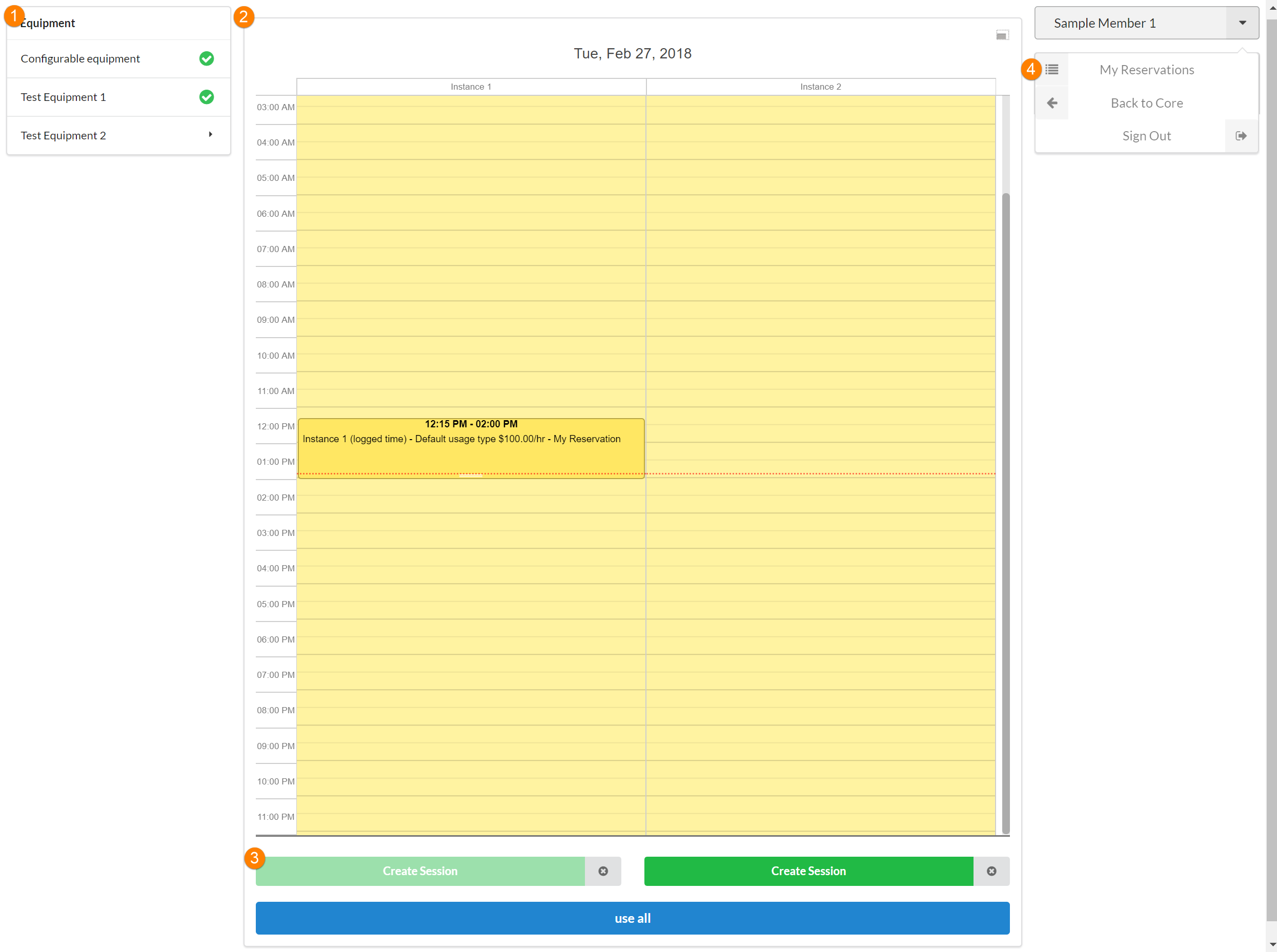Click the enabled green Create Session button
The height and width of the screenshot is (952, 1277).
808,871
